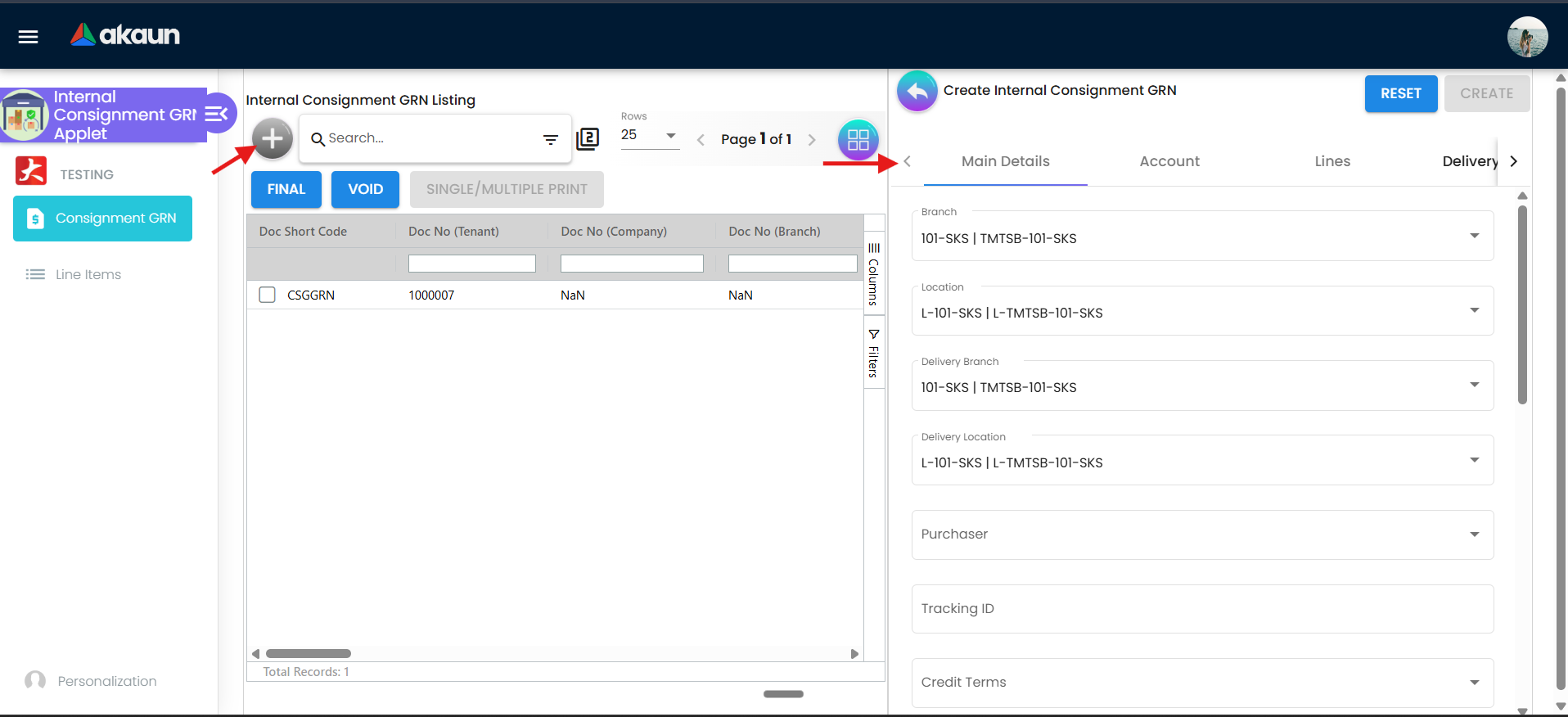Screen dimensions: 1568x717
Task: Open the Filters side panel
Action: 874,353
